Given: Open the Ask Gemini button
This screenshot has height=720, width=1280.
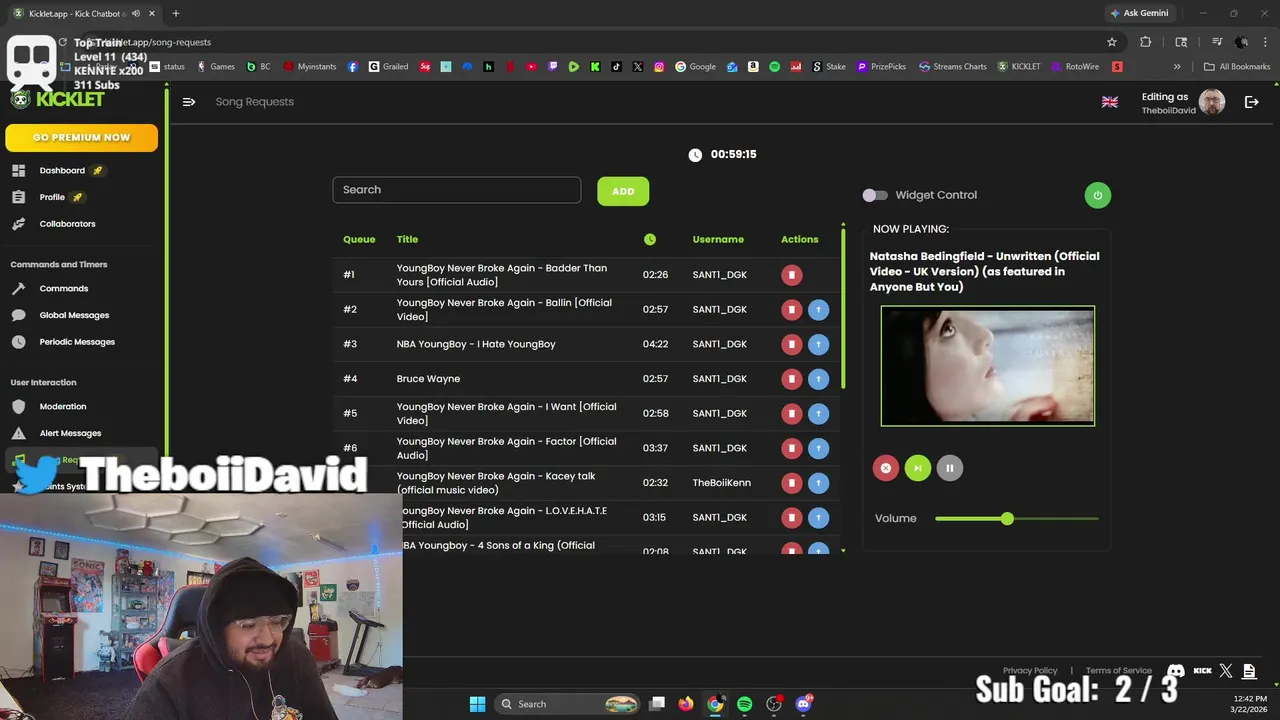Looking at the screenshot, I should (x=1139, y=13).
